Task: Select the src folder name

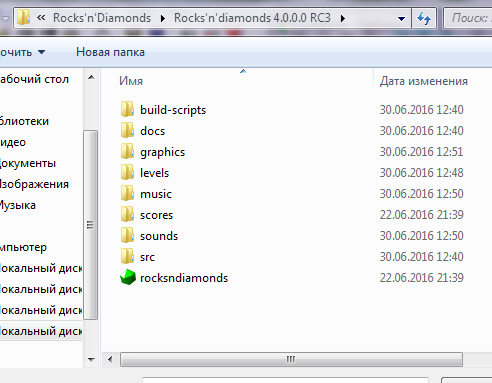Action: [147, 257]
